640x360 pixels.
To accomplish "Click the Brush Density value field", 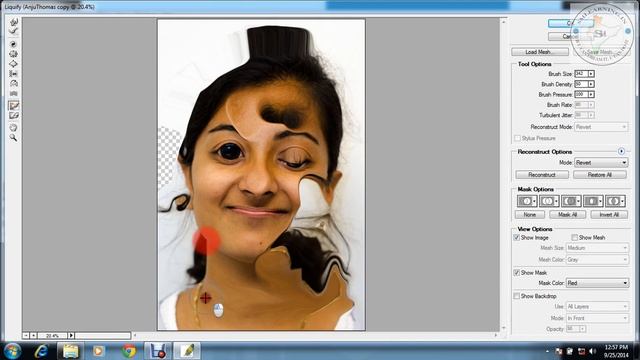I will [x=581, y=84].
